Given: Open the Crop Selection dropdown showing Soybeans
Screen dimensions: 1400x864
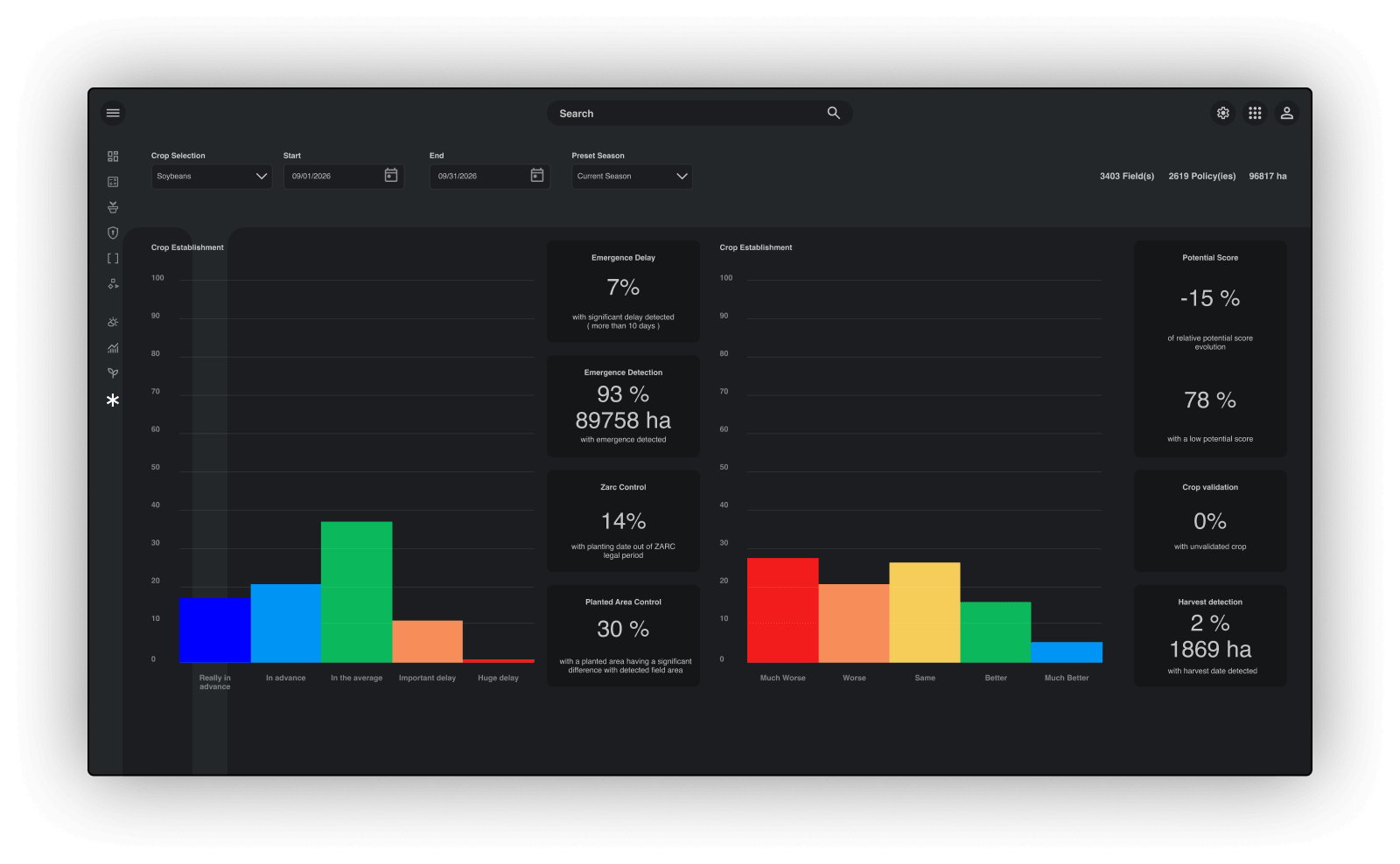Looking at the screenshot, I should [x=210, y=176].
